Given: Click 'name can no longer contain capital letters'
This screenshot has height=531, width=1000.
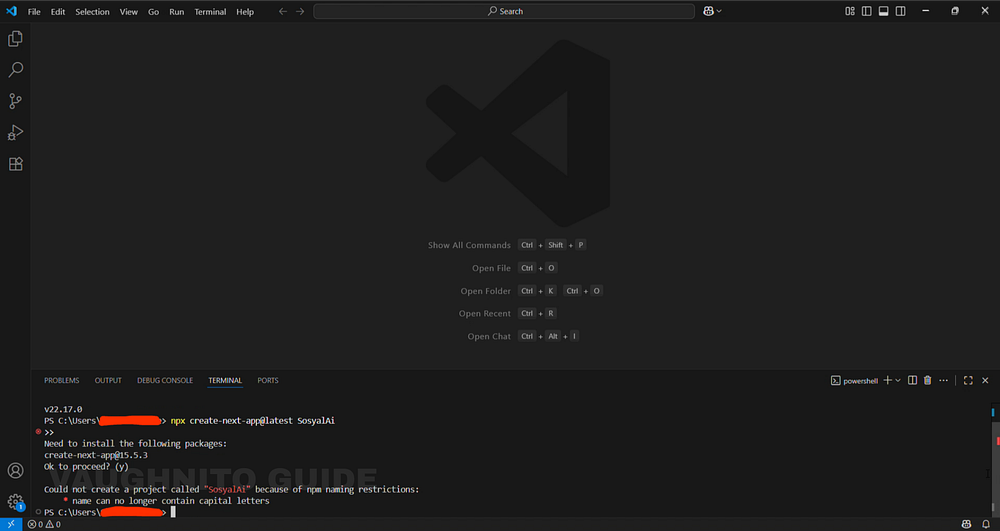Looking at the screenshot, I should 171,501.
